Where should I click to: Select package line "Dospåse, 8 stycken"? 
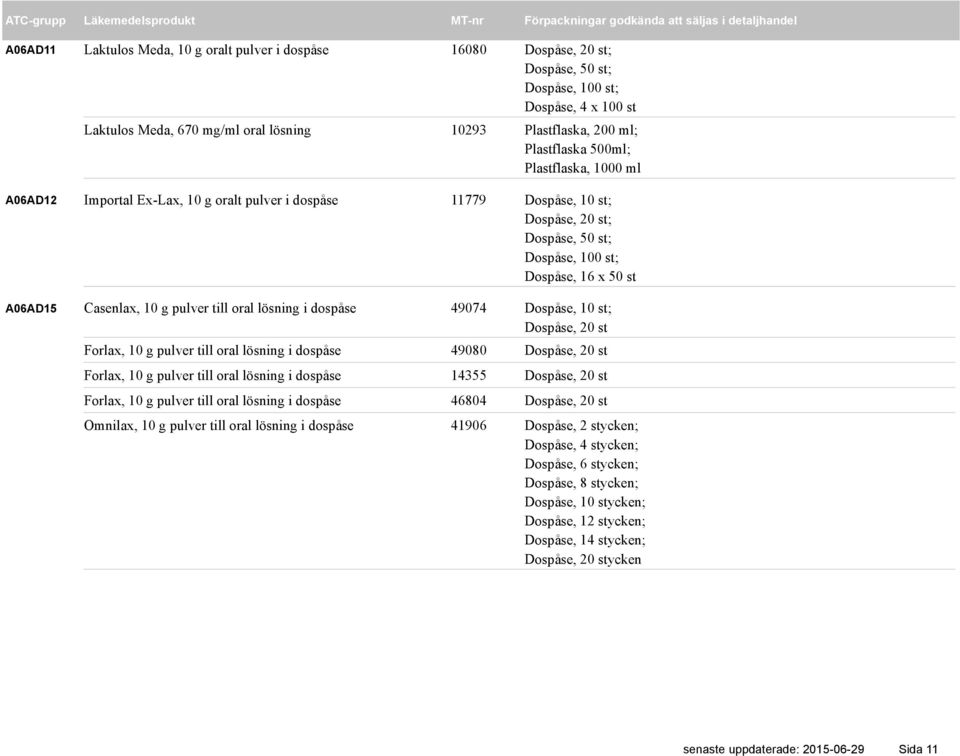582,483
